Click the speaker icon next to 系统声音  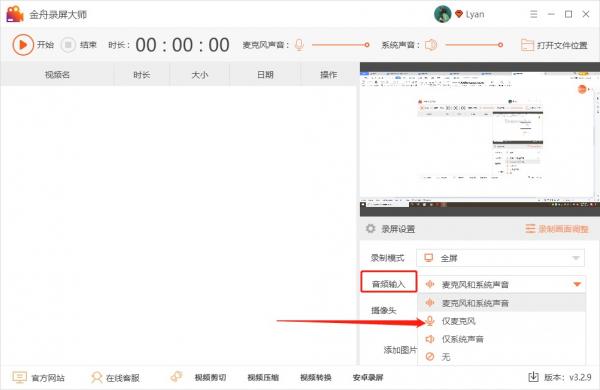(431, 45)
